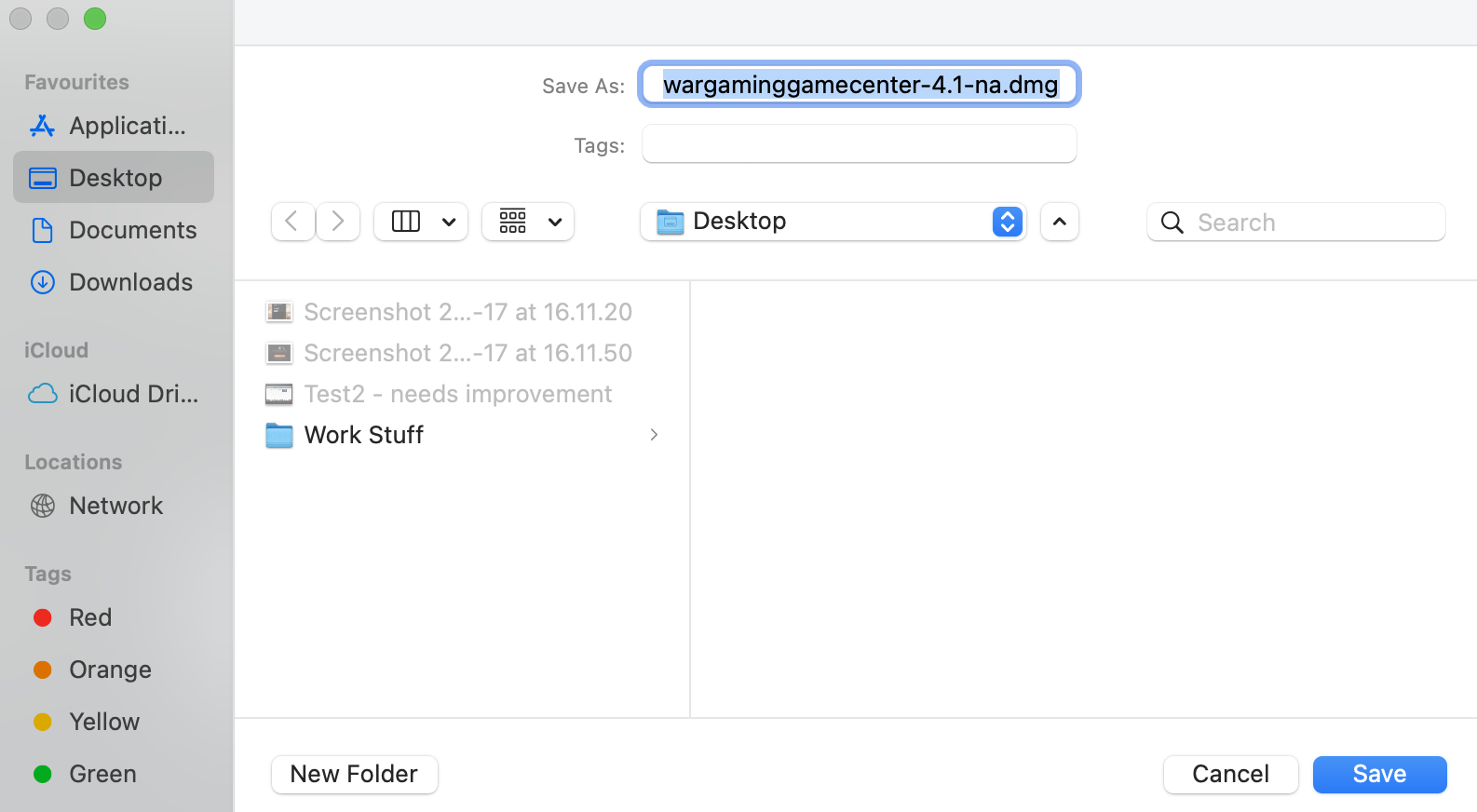Image resolution: width=1477 pixels, height=812 pixels.
Task: Open Applications in the sidebar
Action: pyautogui.click(x=114, y=126)
